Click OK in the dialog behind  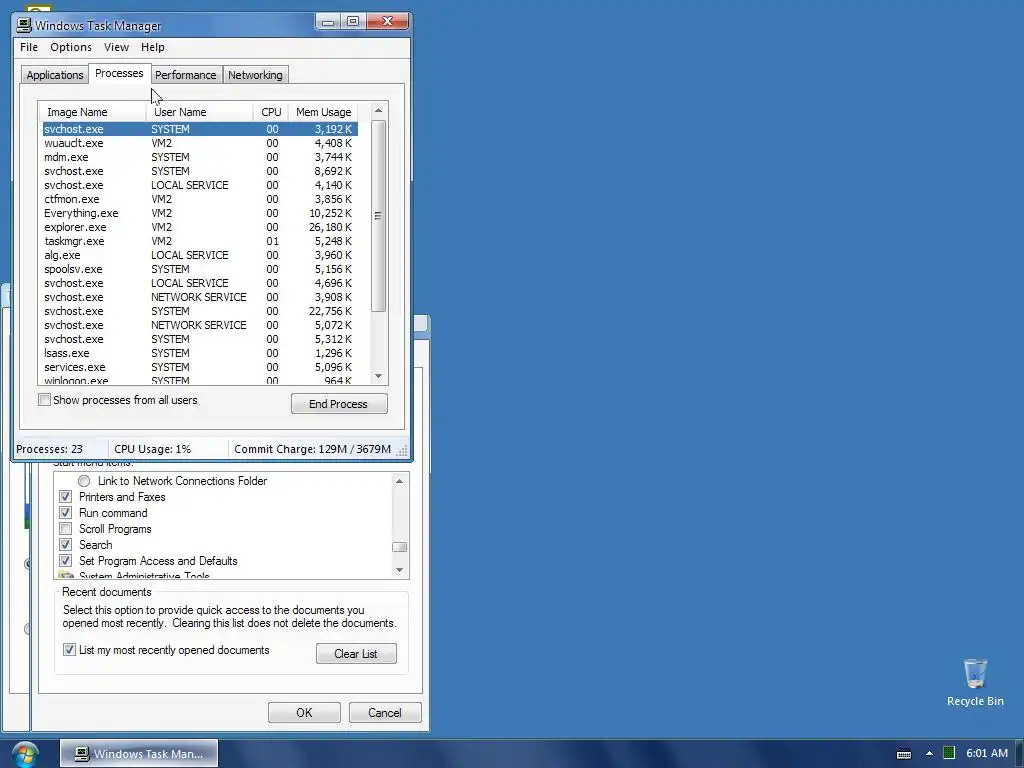coord(304,712)
